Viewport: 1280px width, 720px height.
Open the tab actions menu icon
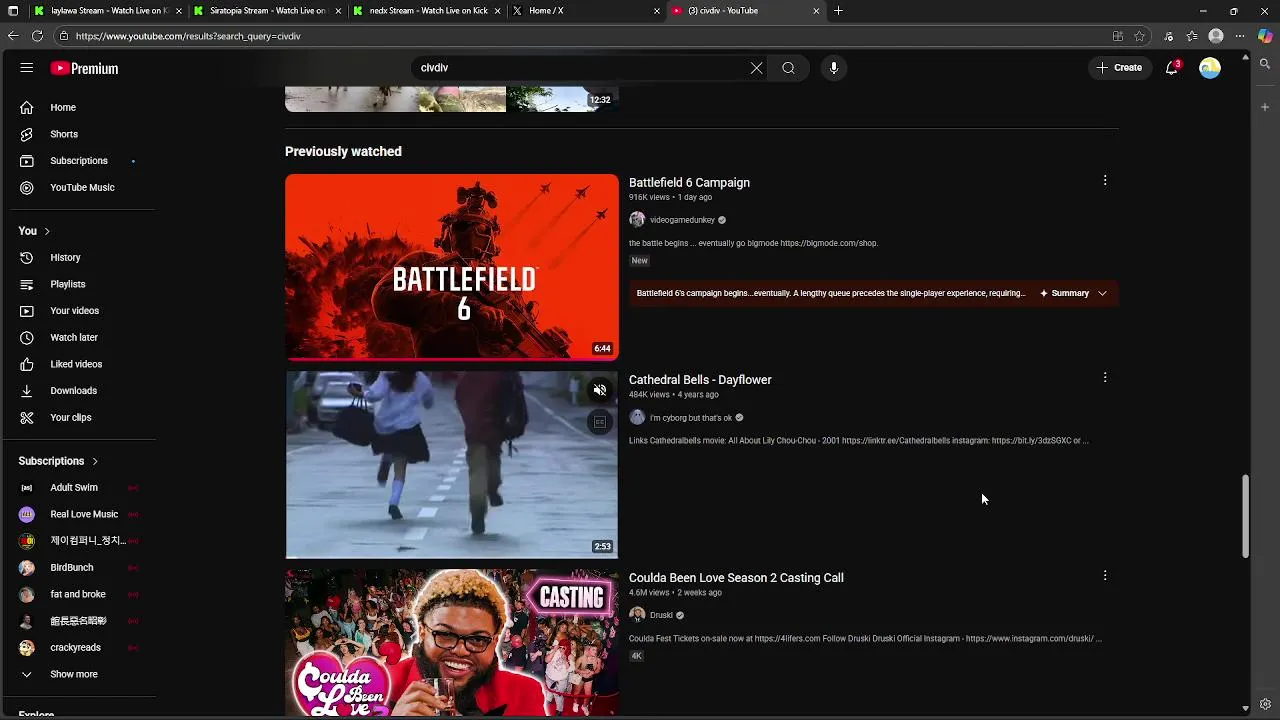point(13,11)
